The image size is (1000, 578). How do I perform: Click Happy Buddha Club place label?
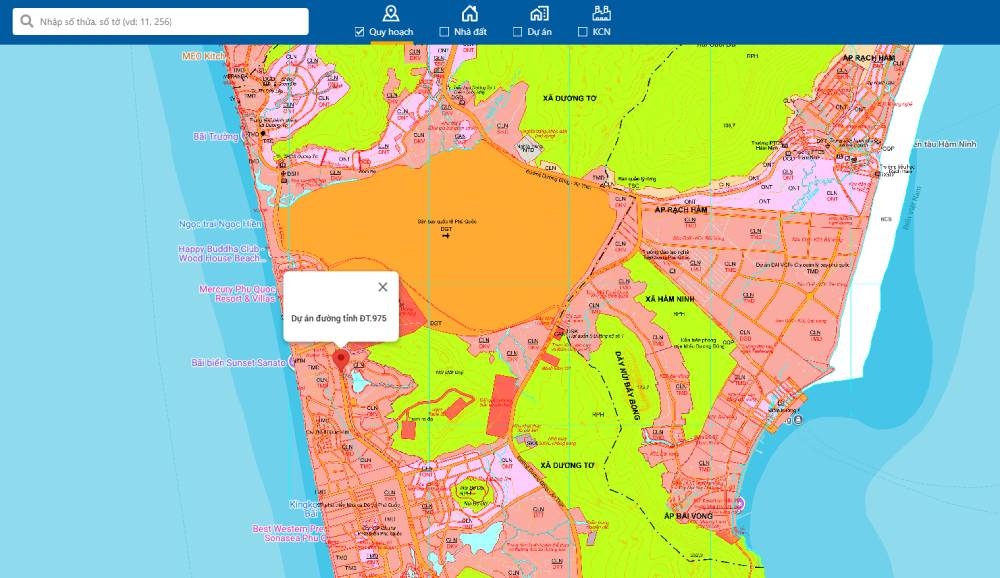(219, 248)
